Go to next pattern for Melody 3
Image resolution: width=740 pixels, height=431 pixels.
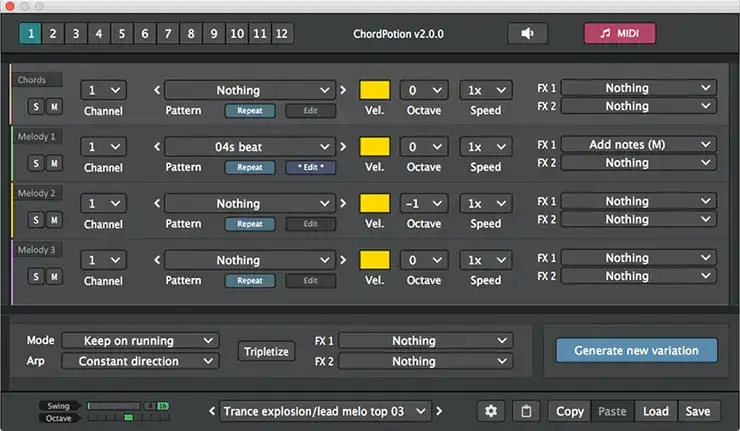343,260
